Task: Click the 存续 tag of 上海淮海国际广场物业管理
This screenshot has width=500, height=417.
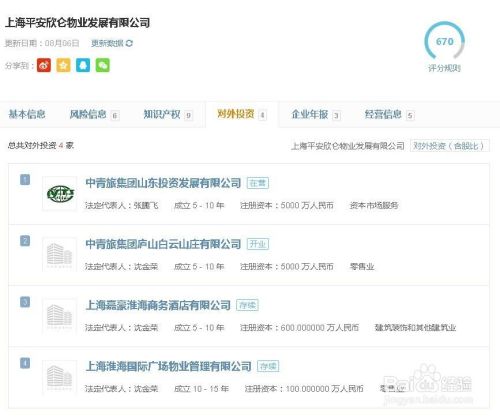Action: [268, 367]
